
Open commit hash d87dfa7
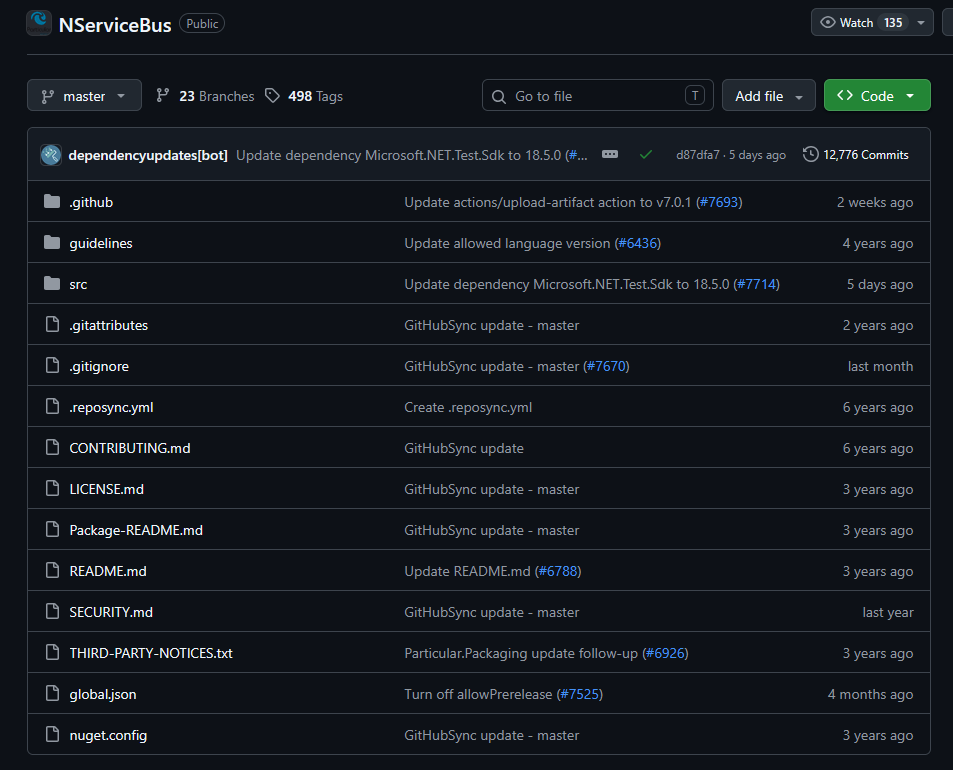click(698, 155)
